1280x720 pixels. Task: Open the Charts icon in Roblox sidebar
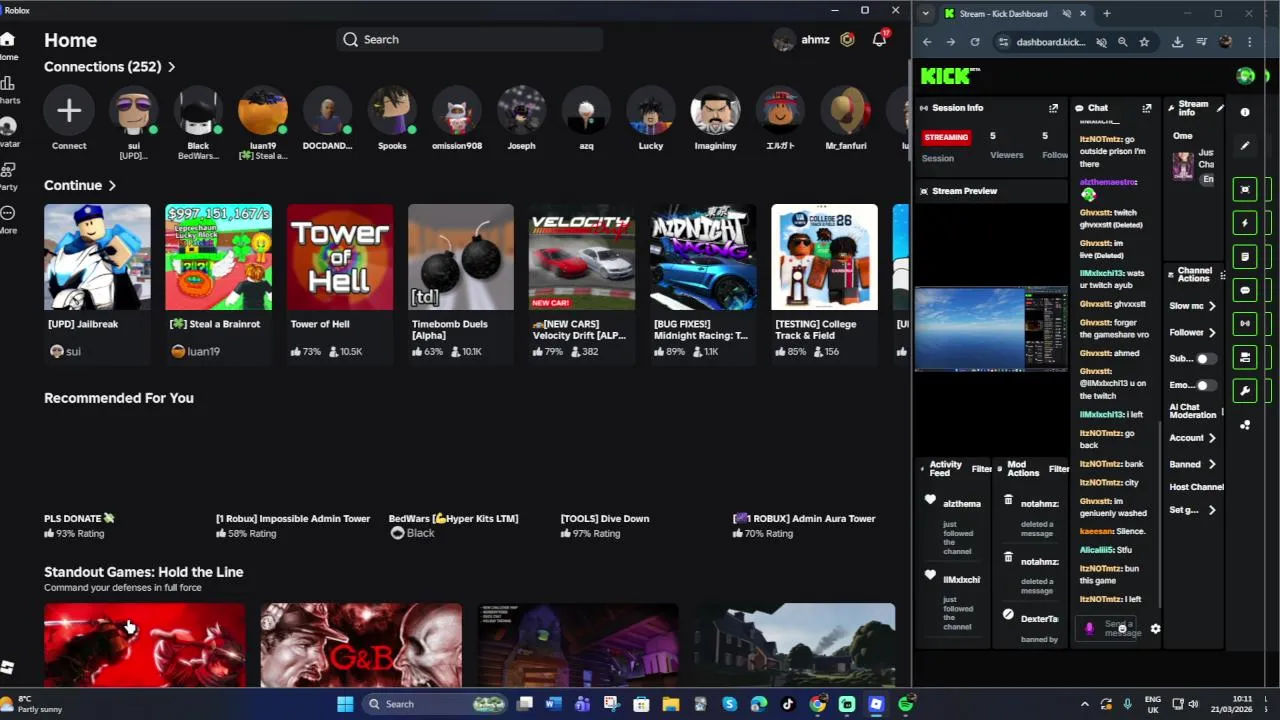[7, 83]
